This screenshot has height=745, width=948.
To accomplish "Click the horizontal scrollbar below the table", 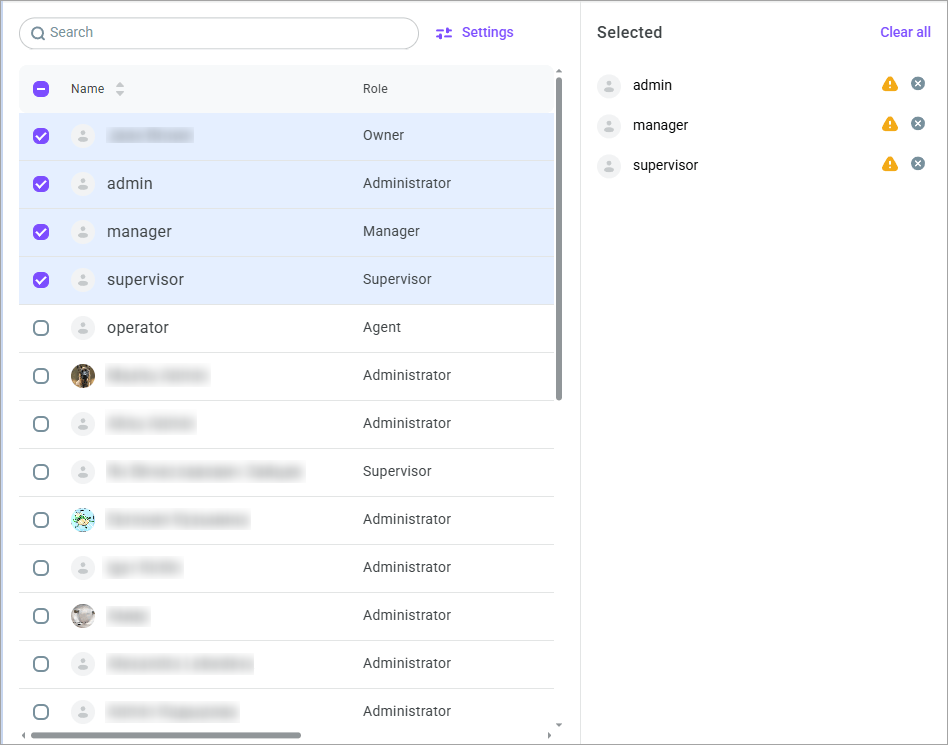I will [166, 735].
